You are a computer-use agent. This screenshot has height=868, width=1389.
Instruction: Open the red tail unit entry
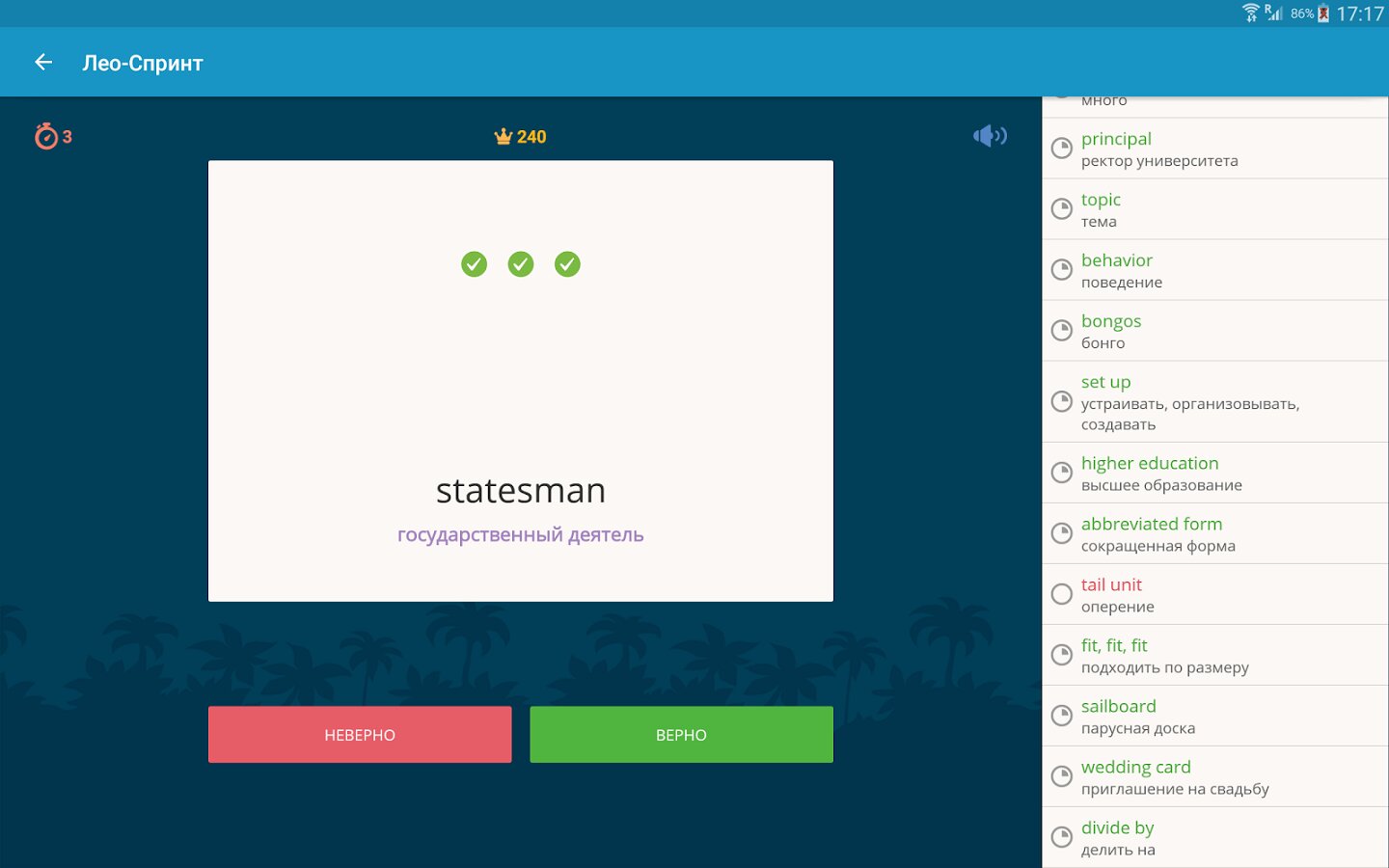pos(1111,584)
